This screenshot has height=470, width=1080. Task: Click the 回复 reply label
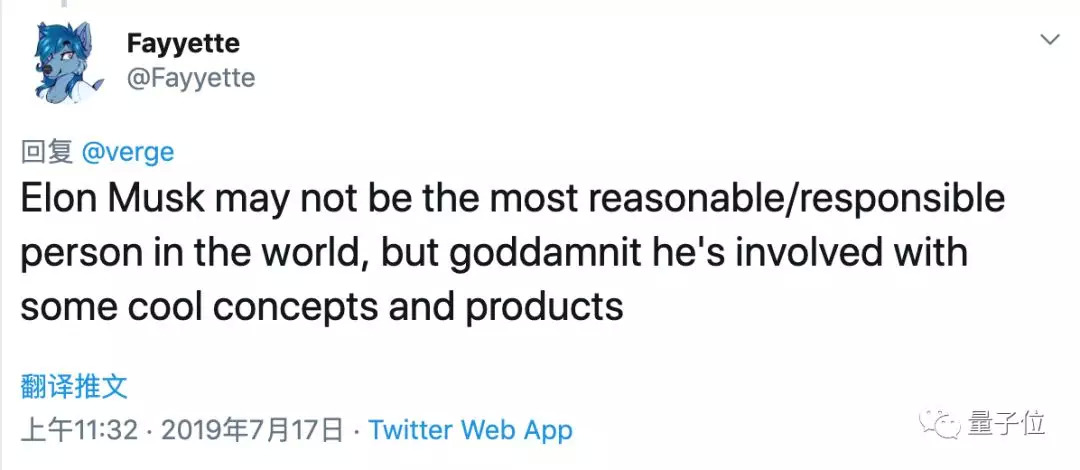(x=47, y=152)
